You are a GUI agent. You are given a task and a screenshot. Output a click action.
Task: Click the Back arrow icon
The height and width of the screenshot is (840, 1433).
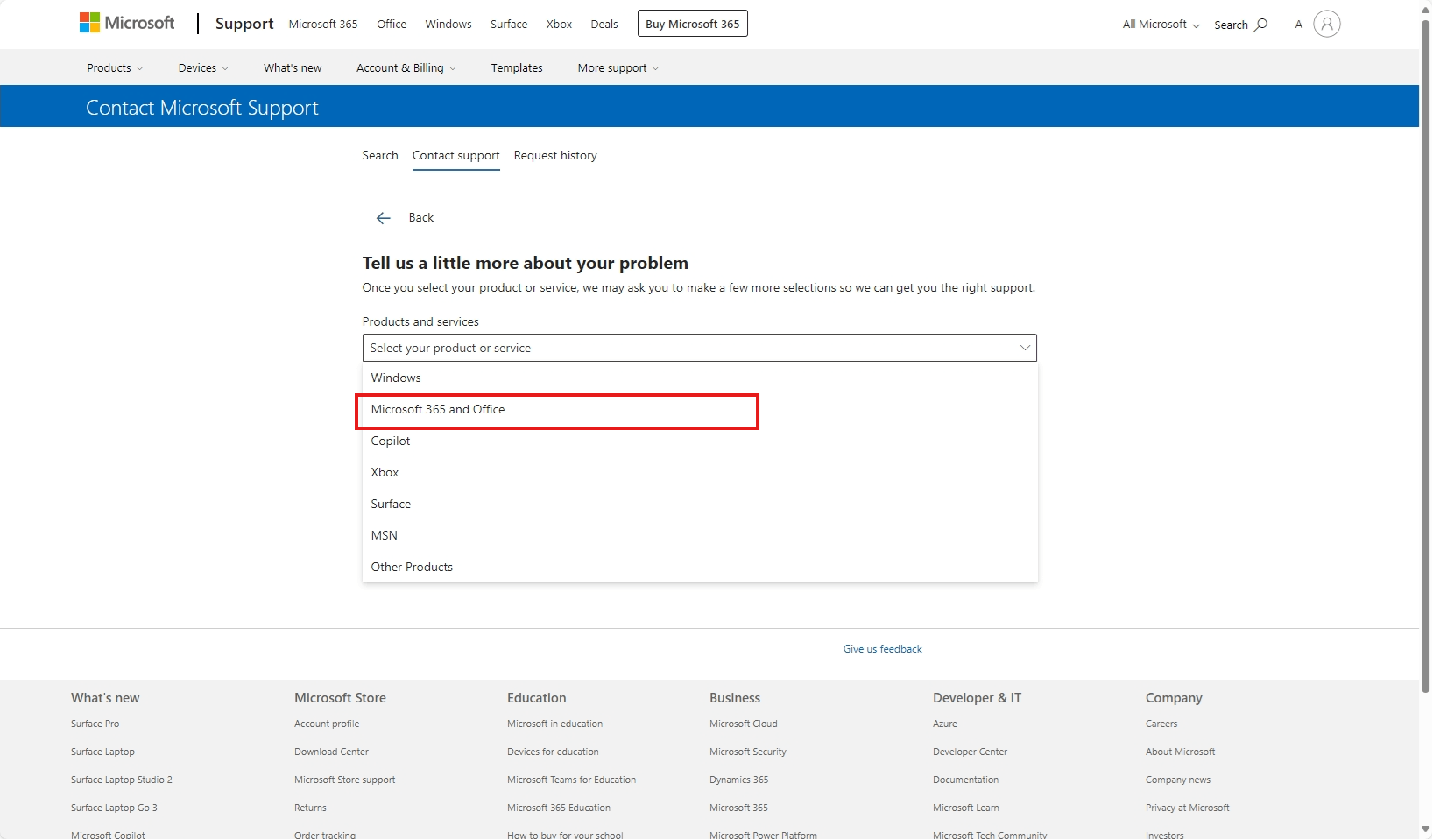383,218
